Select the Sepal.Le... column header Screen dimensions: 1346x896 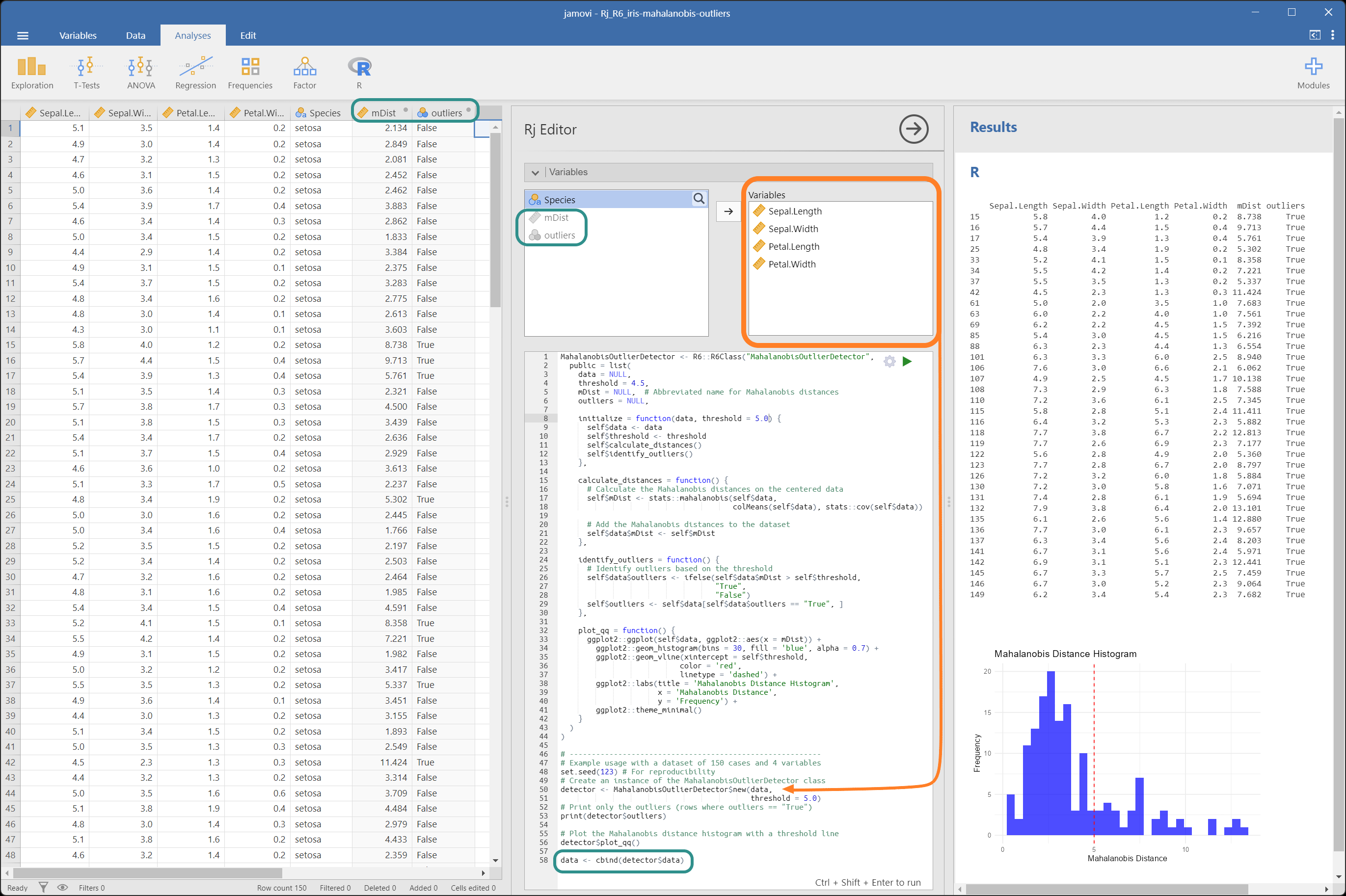(x=55, y=112)
